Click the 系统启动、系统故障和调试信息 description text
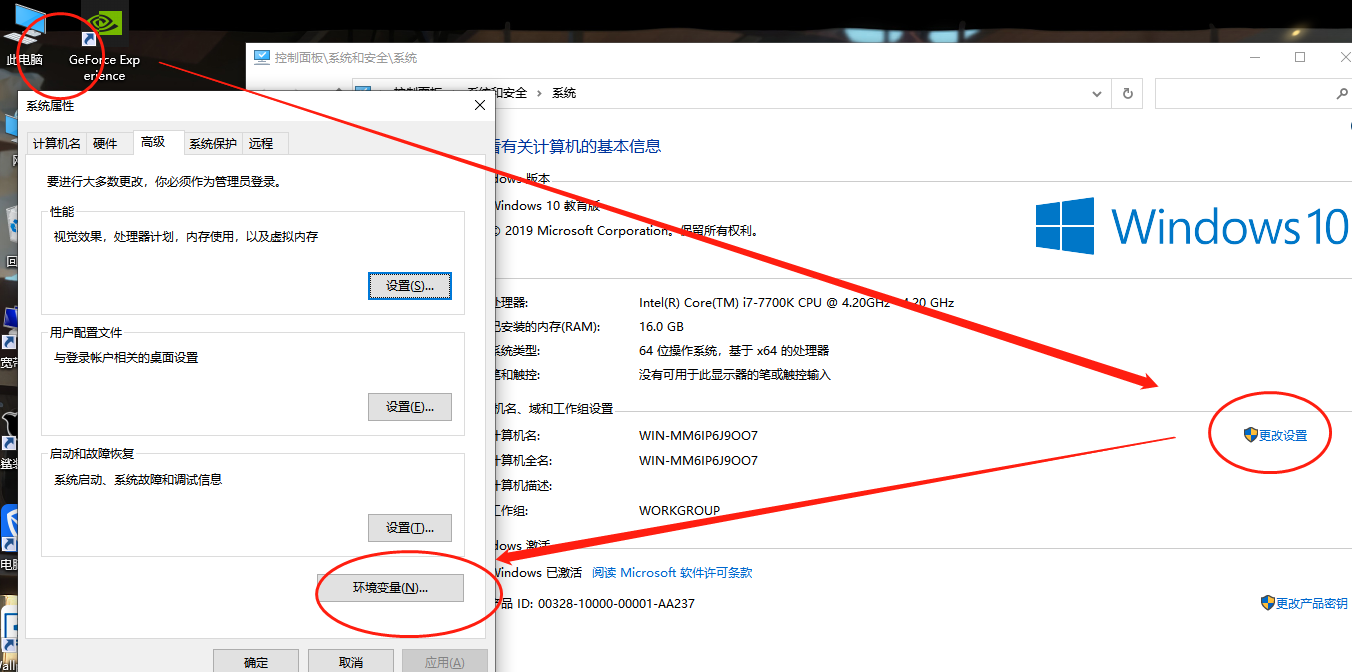 click(138, 479)
